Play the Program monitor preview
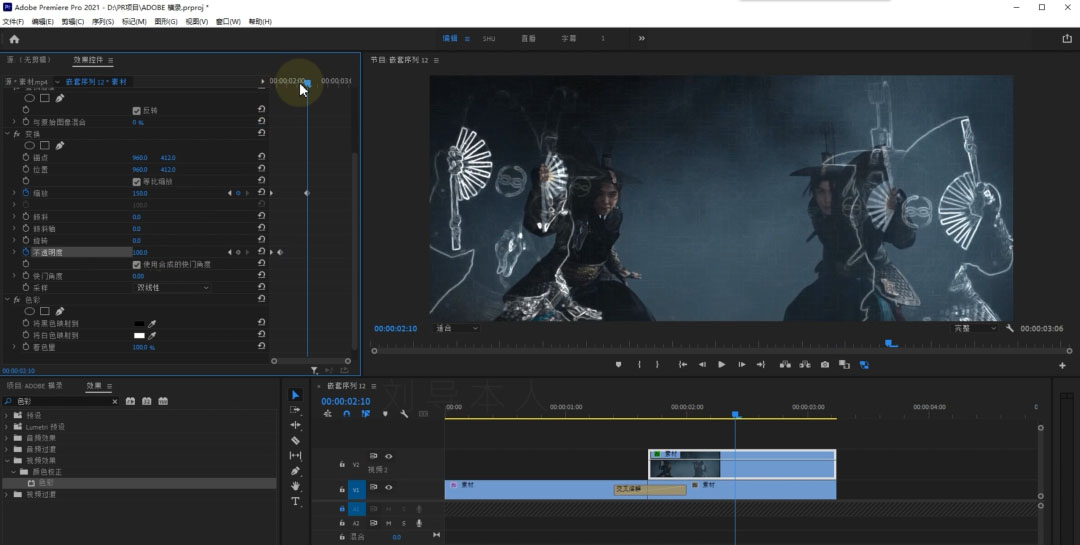 [721, 364]
